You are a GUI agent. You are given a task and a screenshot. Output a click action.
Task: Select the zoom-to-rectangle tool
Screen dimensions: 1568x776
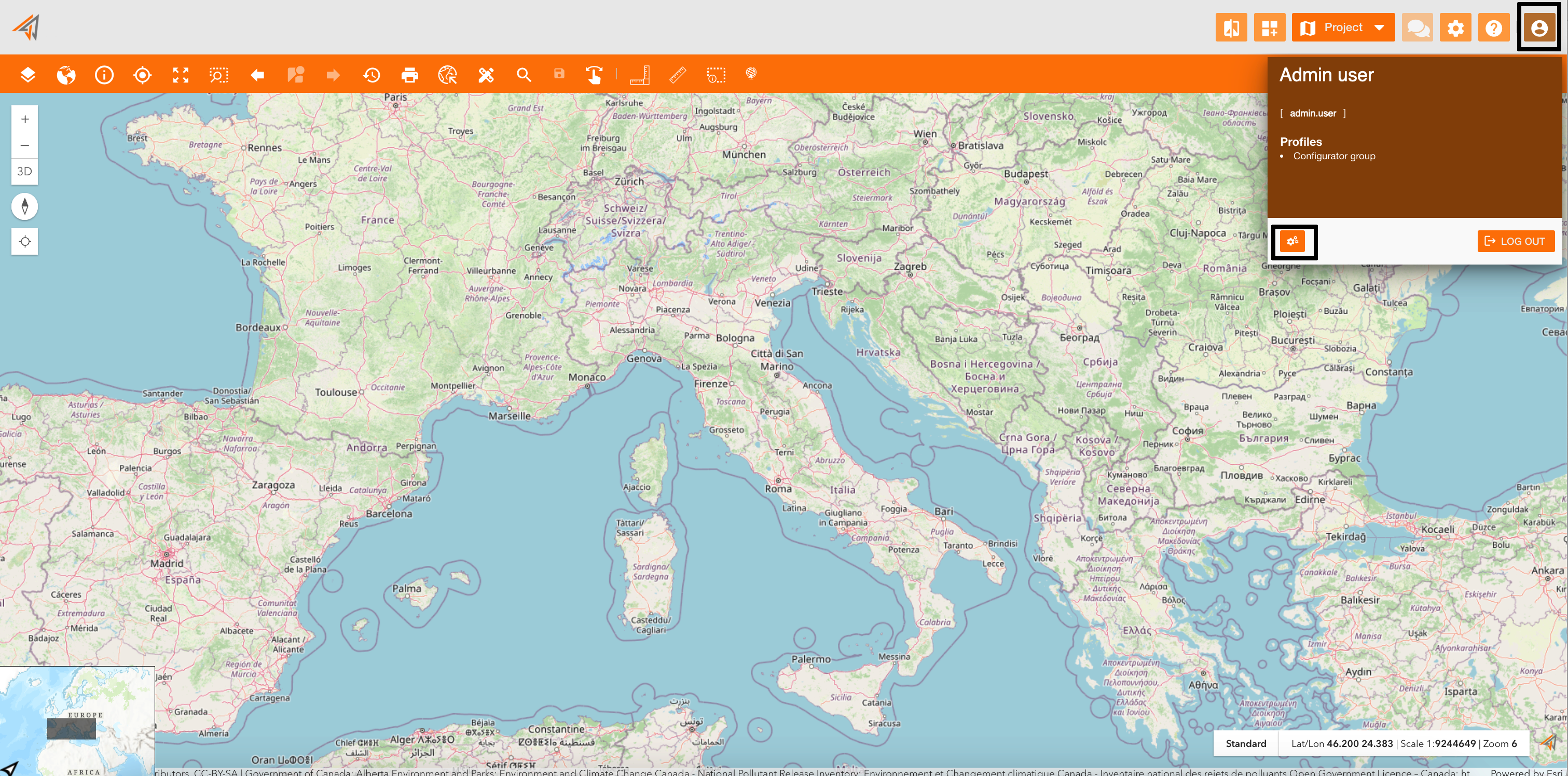(x=219, y=75)
